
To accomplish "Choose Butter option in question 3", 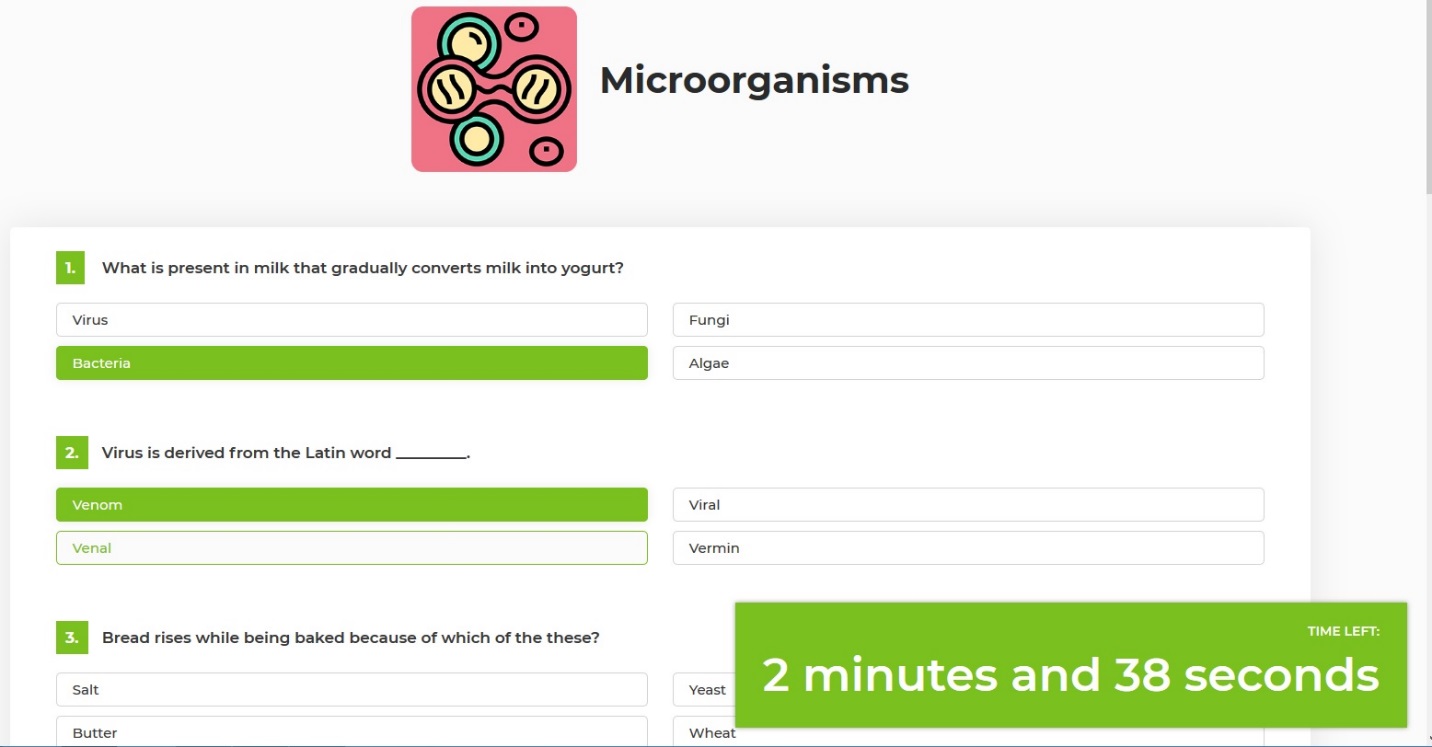I will point(351,732).
